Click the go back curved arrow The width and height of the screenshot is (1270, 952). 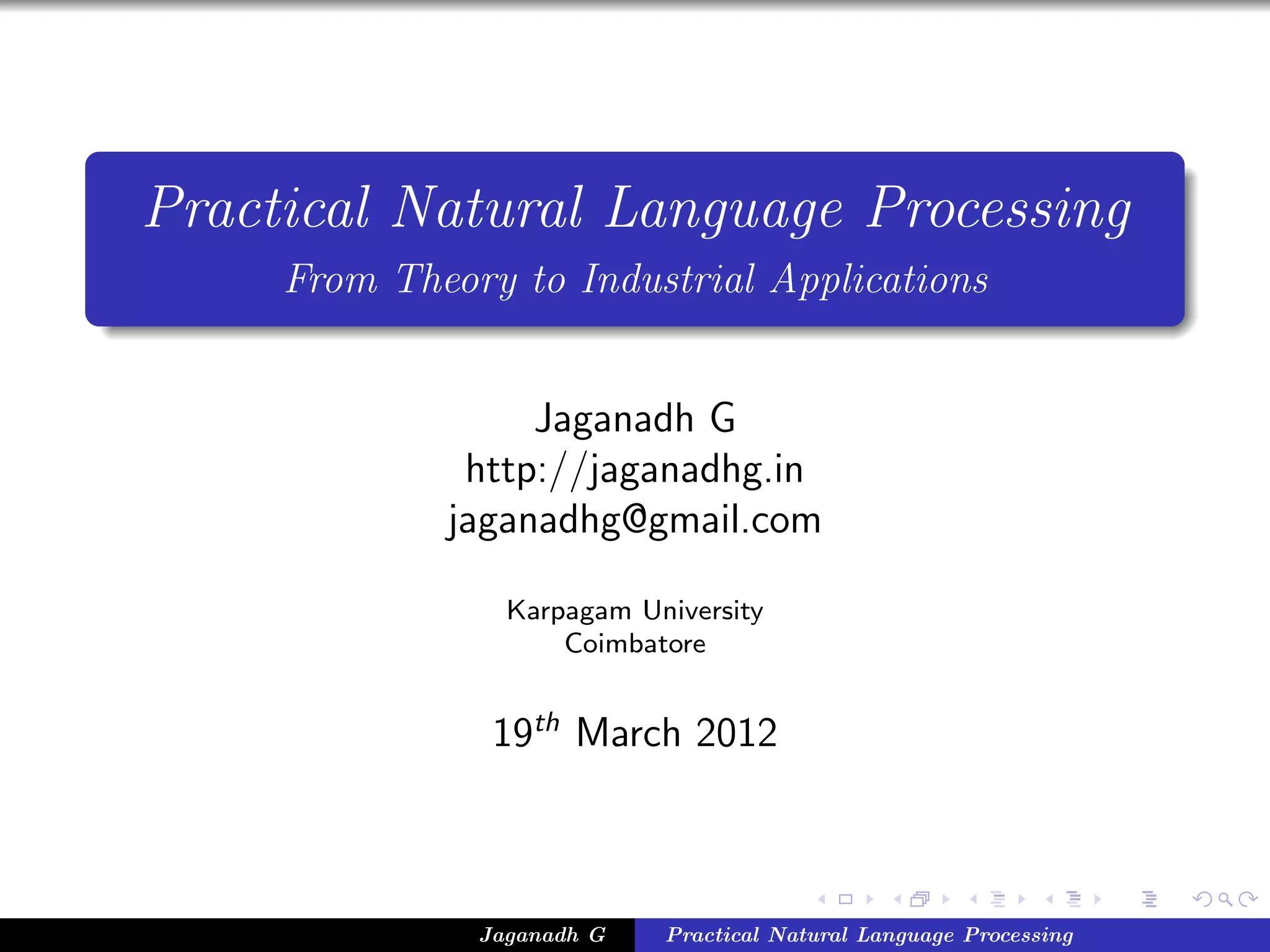tap(1202, 899)
